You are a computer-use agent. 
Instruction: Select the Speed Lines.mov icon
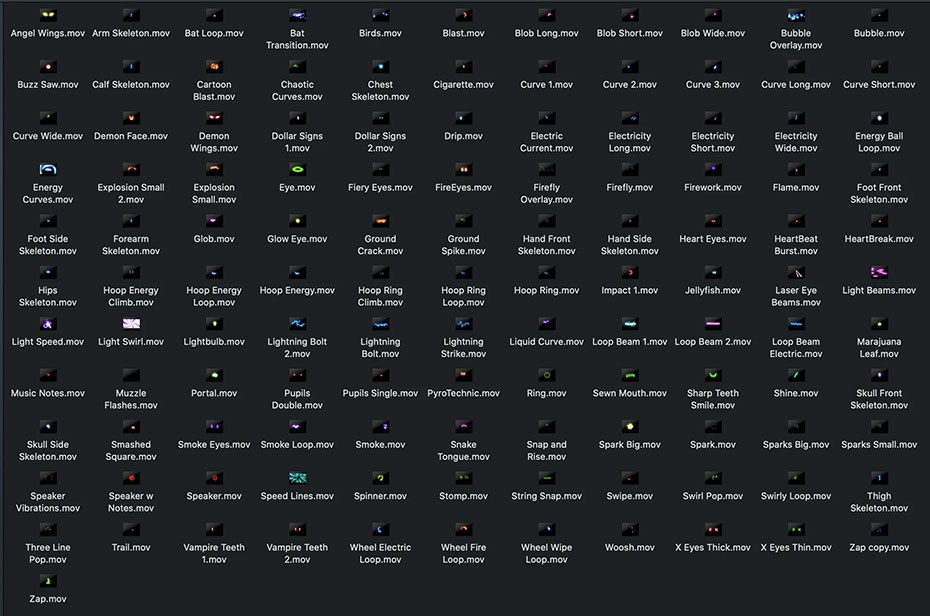297,478
